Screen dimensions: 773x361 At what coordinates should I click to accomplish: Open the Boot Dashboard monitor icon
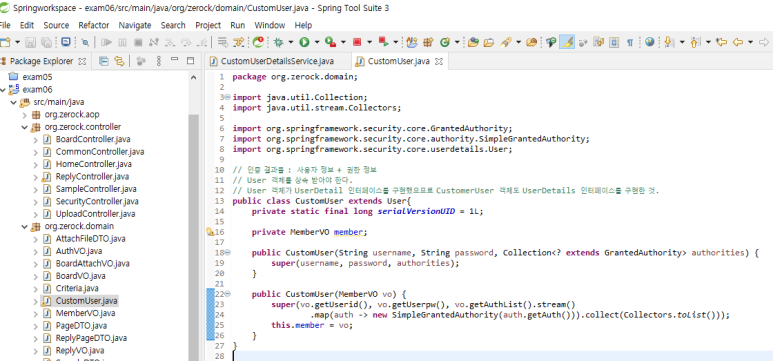point(66,42)
